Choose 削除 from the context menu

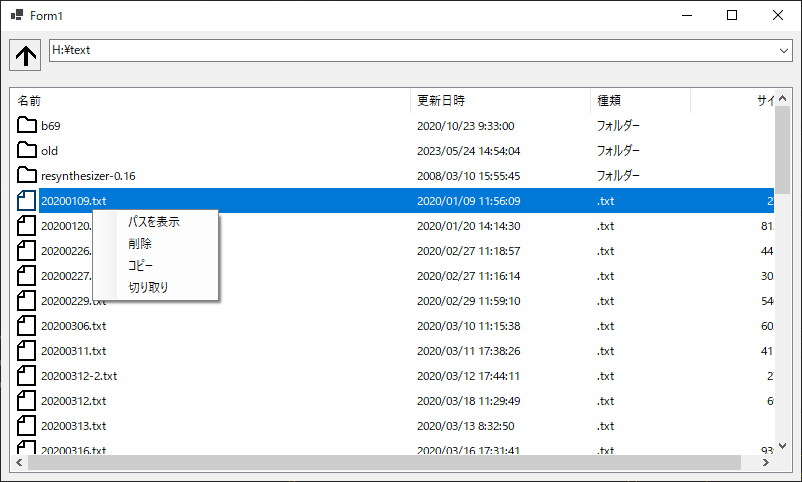[140, 244]
